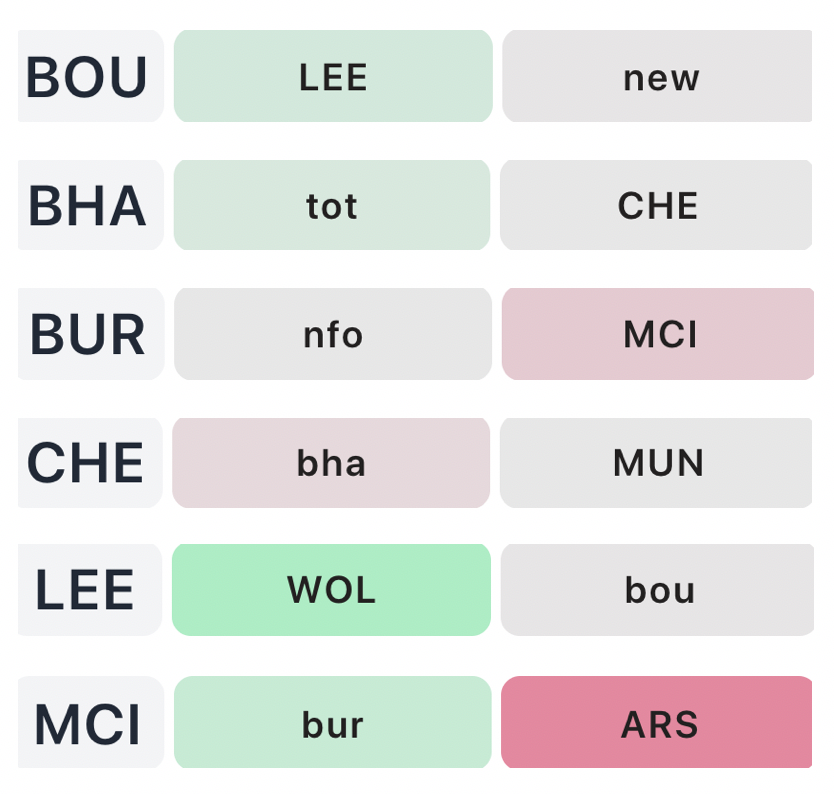
Task: Click the green LEE fixture cell
Action: tap(333, 77)
